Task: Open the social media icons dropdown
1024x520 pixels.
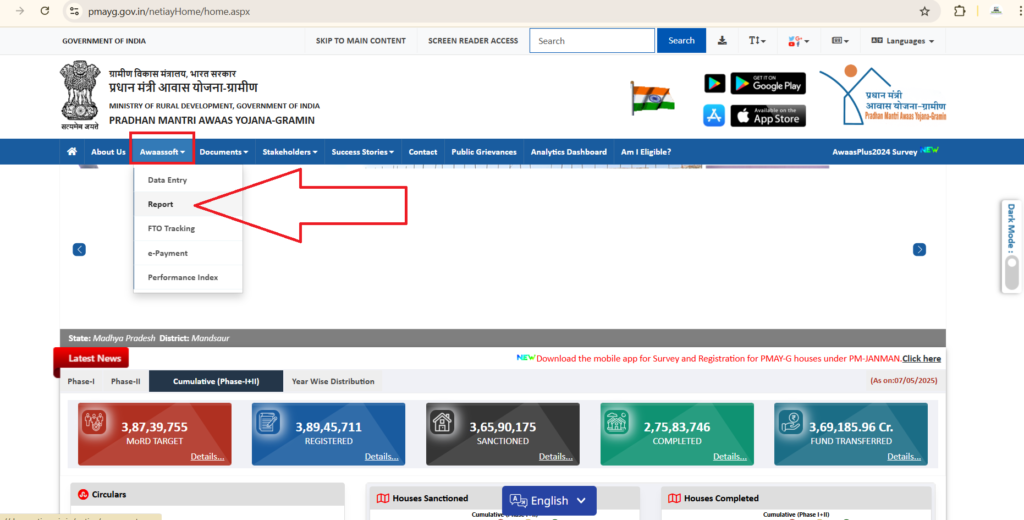Action: pos(798,41)
